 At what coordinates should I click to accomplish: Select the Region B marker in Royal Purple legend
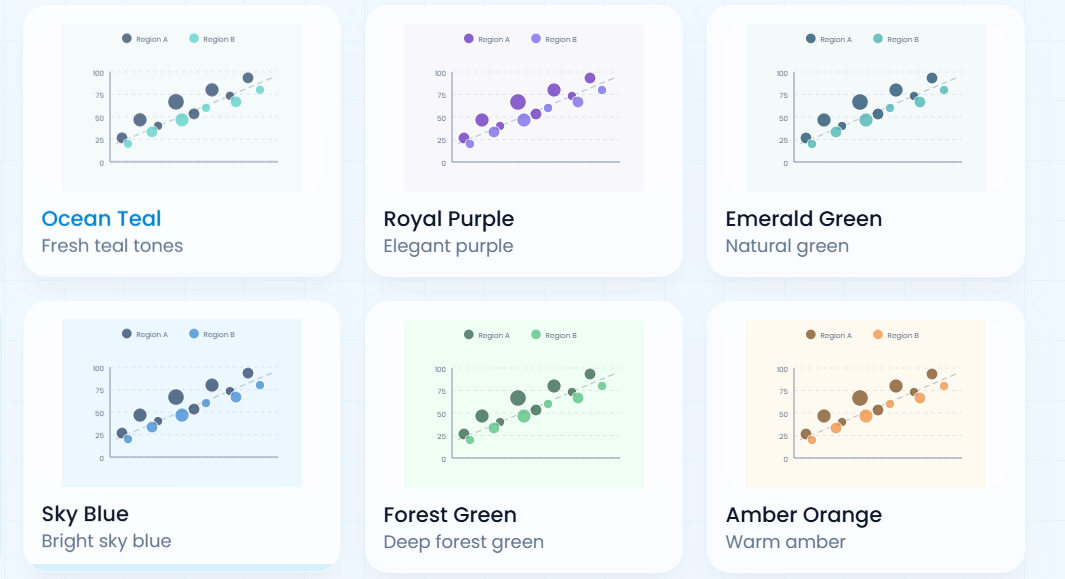click(534, 39)
